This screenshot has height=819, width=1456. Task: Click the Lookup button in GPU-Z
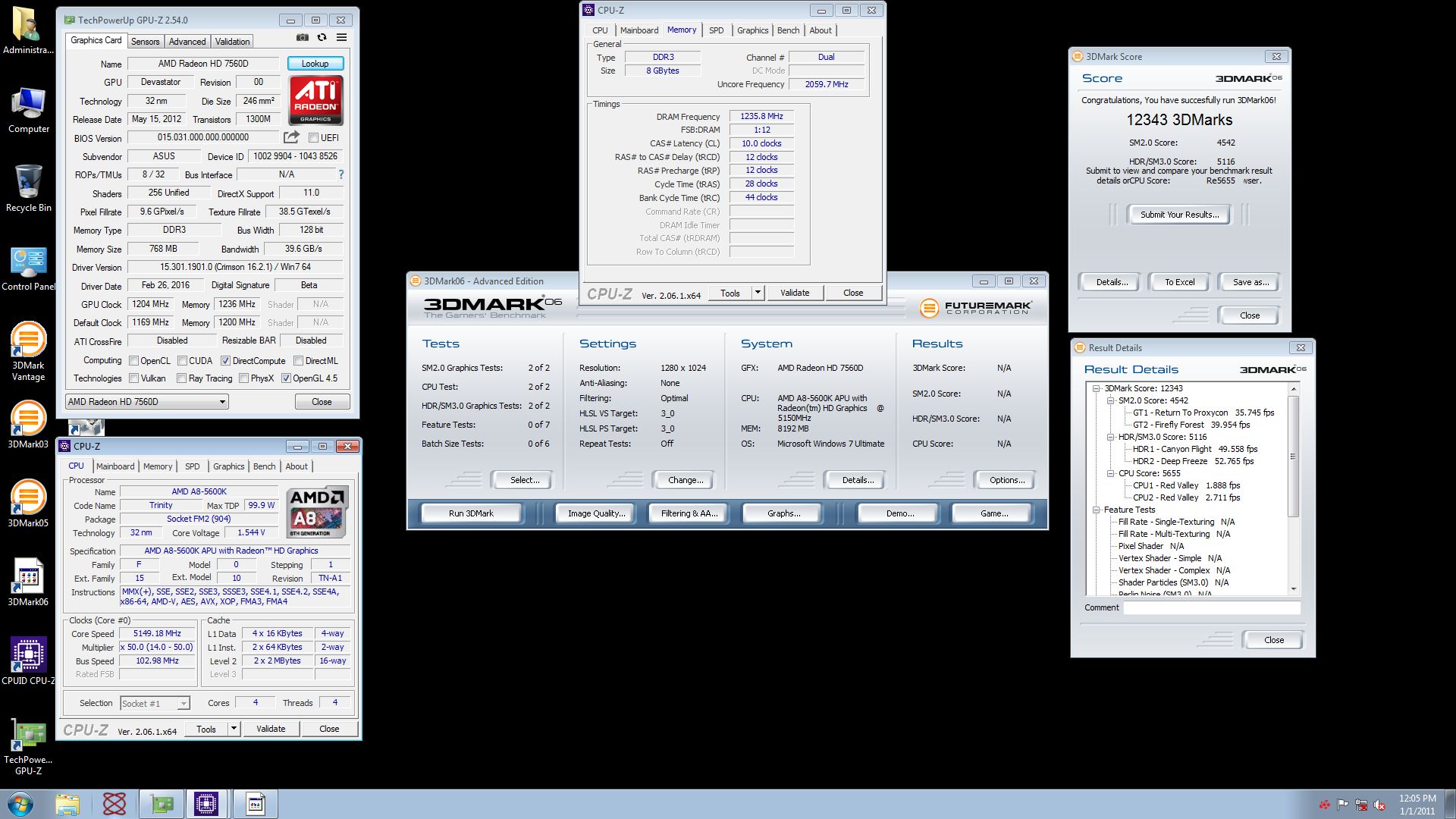pyautogui.click(x=315, y=64)
